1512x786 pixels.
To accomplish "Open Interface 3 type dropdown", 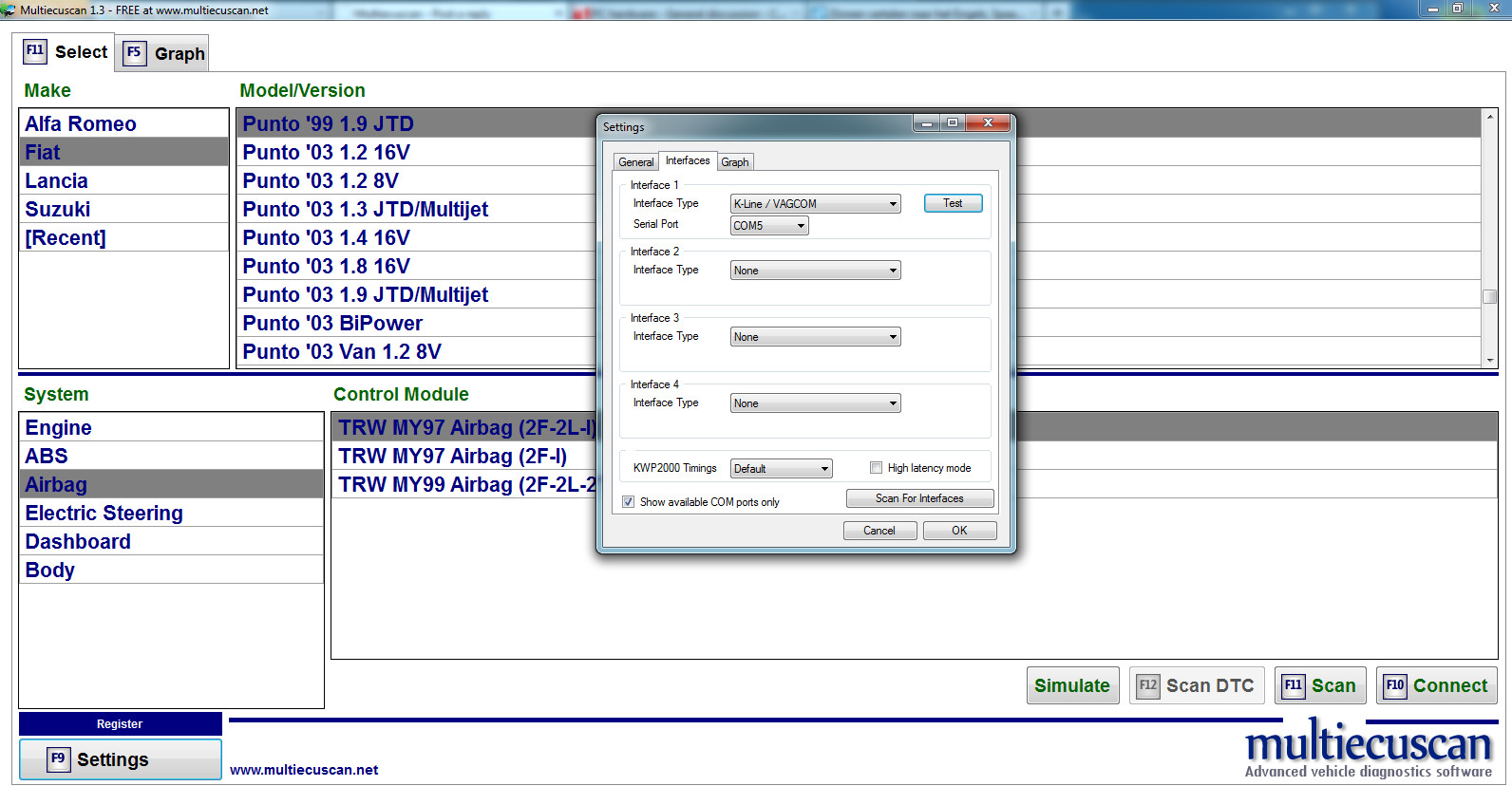I will (x=815, y=337).
